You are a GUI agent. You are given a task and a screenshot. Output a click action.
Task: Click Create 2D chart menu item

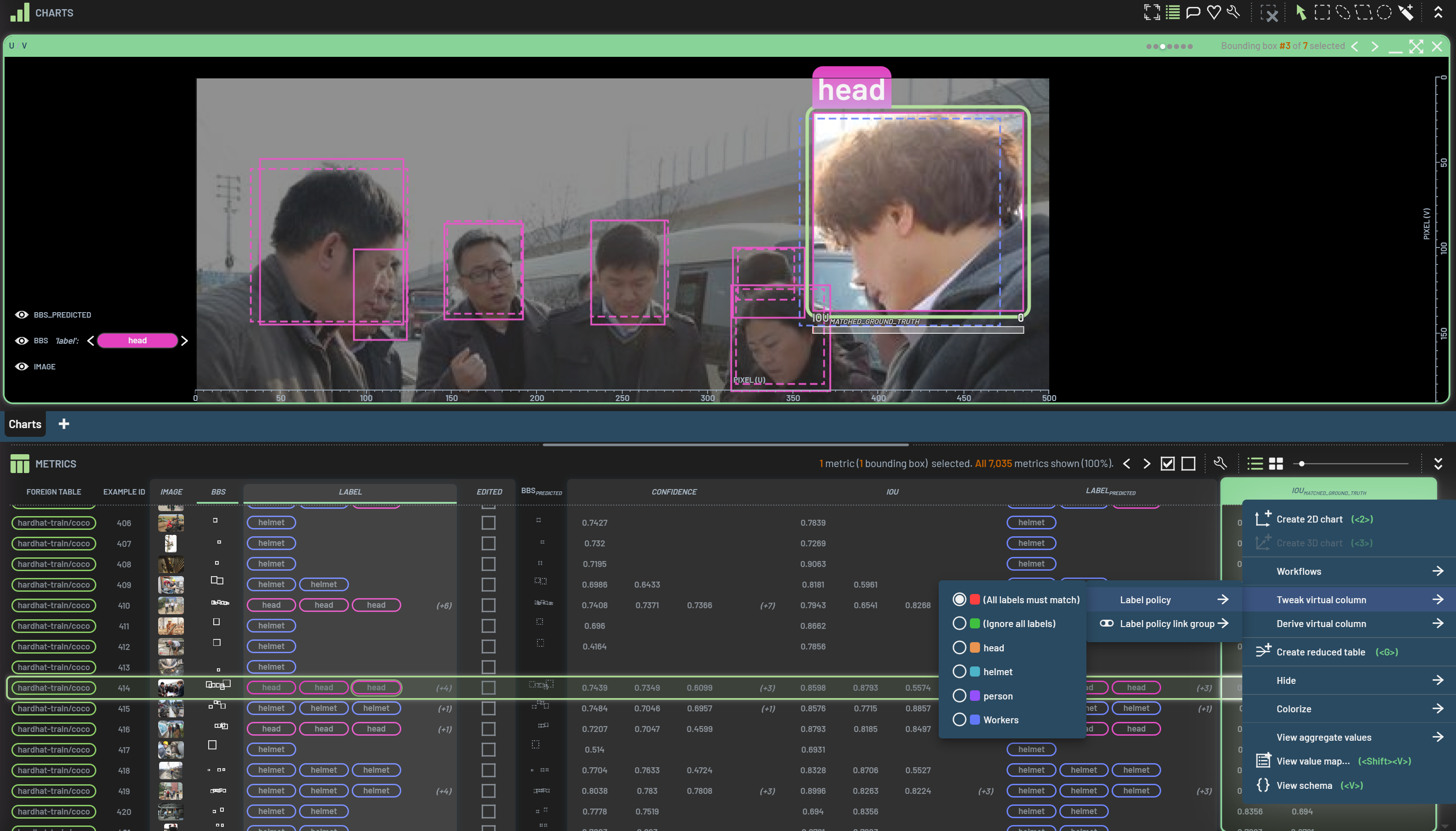click(x=1309, y=519)
